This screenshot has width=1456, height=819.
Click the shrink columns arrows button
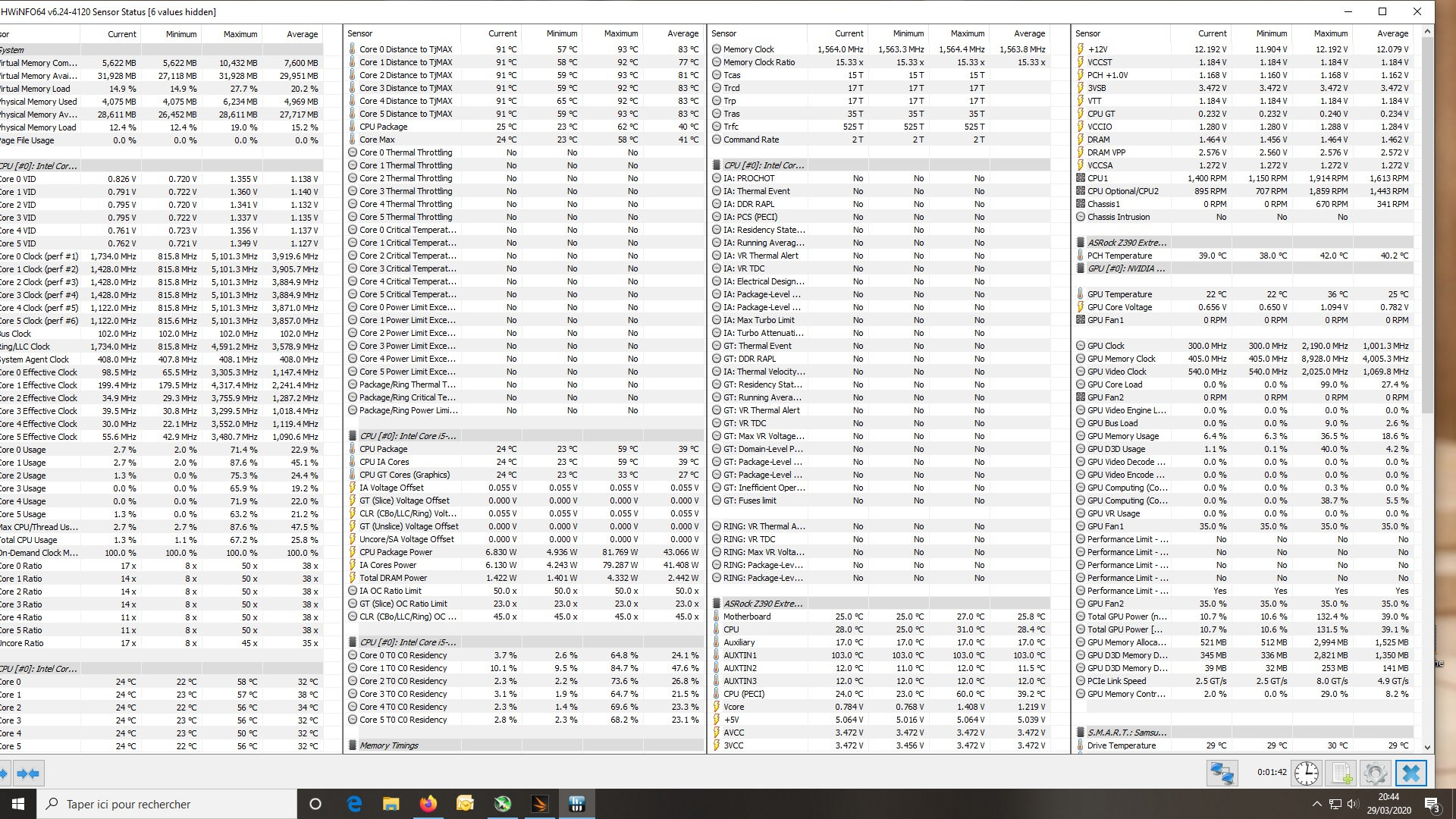click(x=29, y=773)
